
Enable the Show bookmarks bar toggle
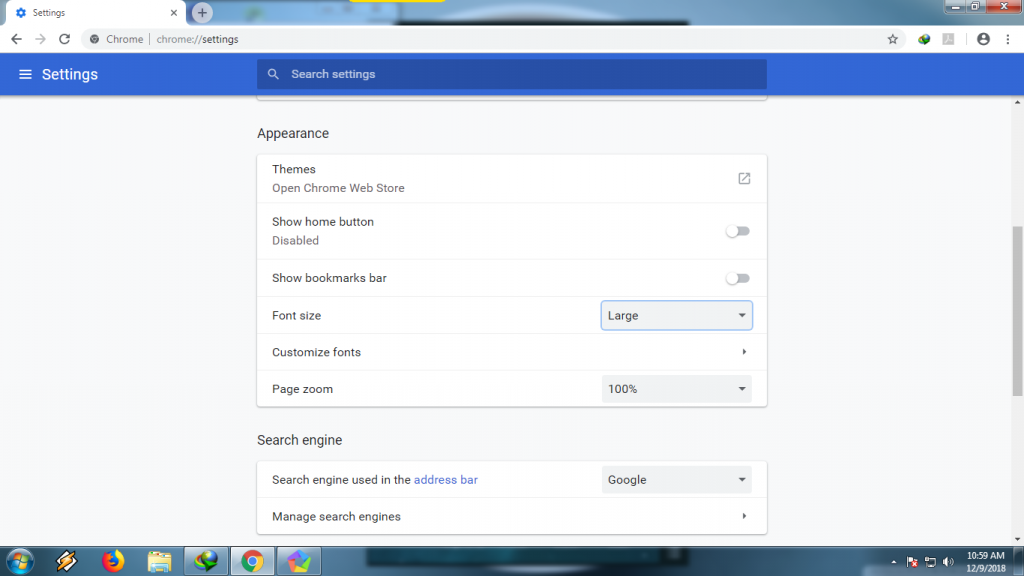coord(738,278)
